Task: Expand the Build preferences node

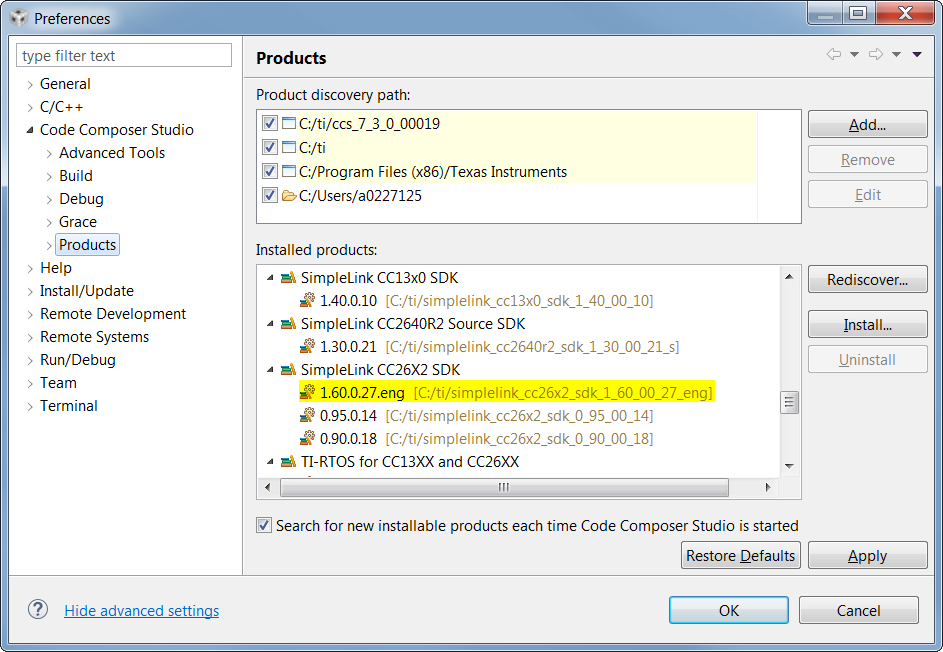Action: pos(49,177)
